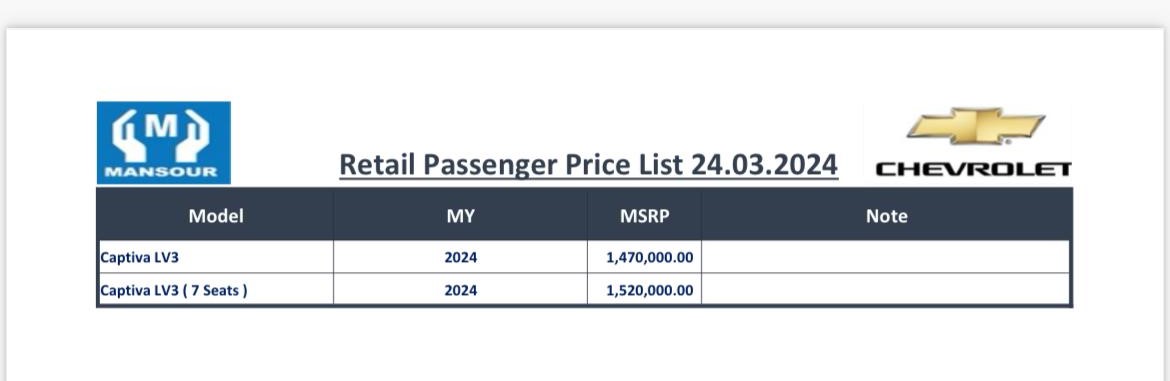Viewport: 1170px width, 381px height.
Task: Click the MY column header
Action: [x=460, y=216]
